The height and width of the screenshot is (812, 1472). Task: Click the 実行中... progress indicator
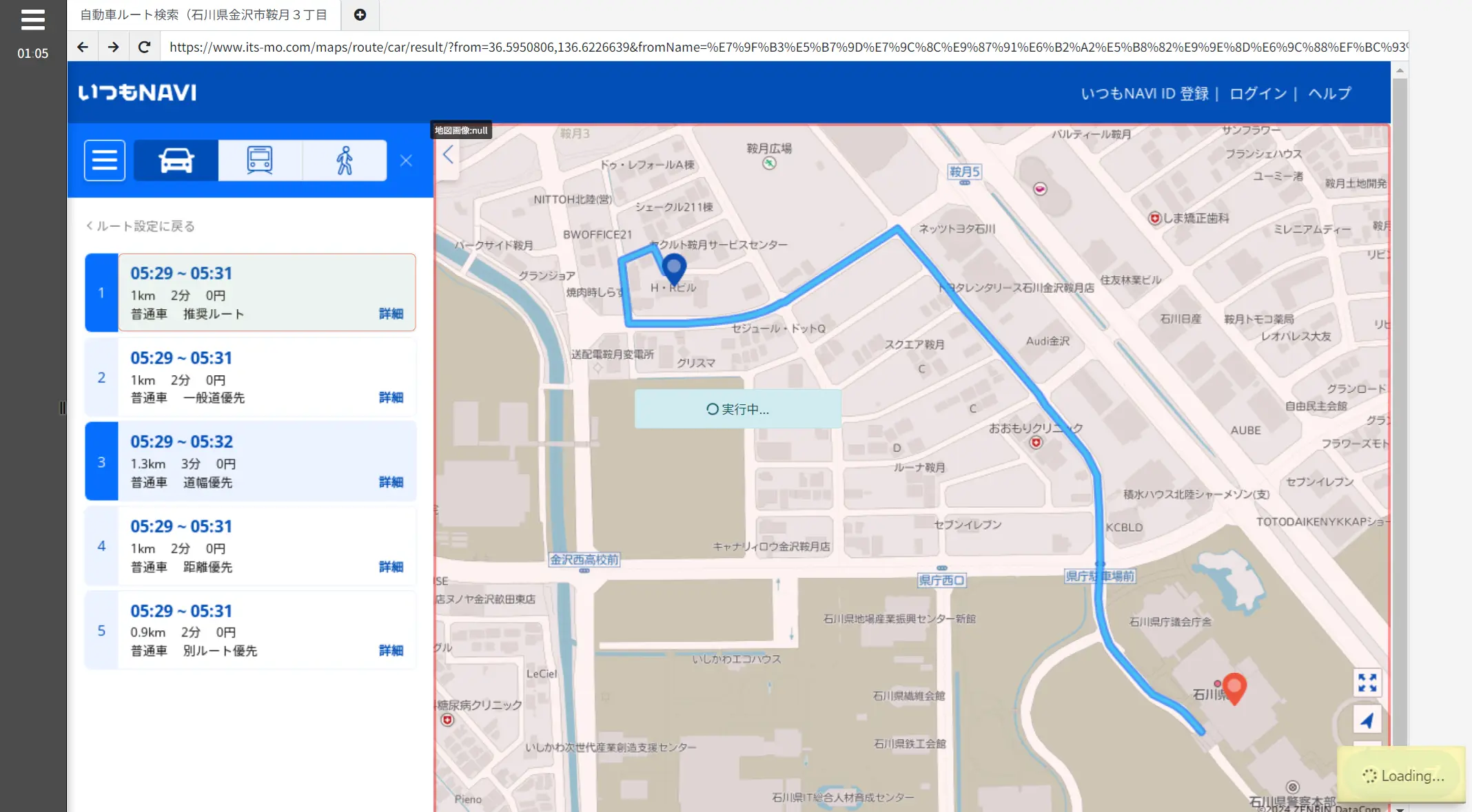point(737,409)
